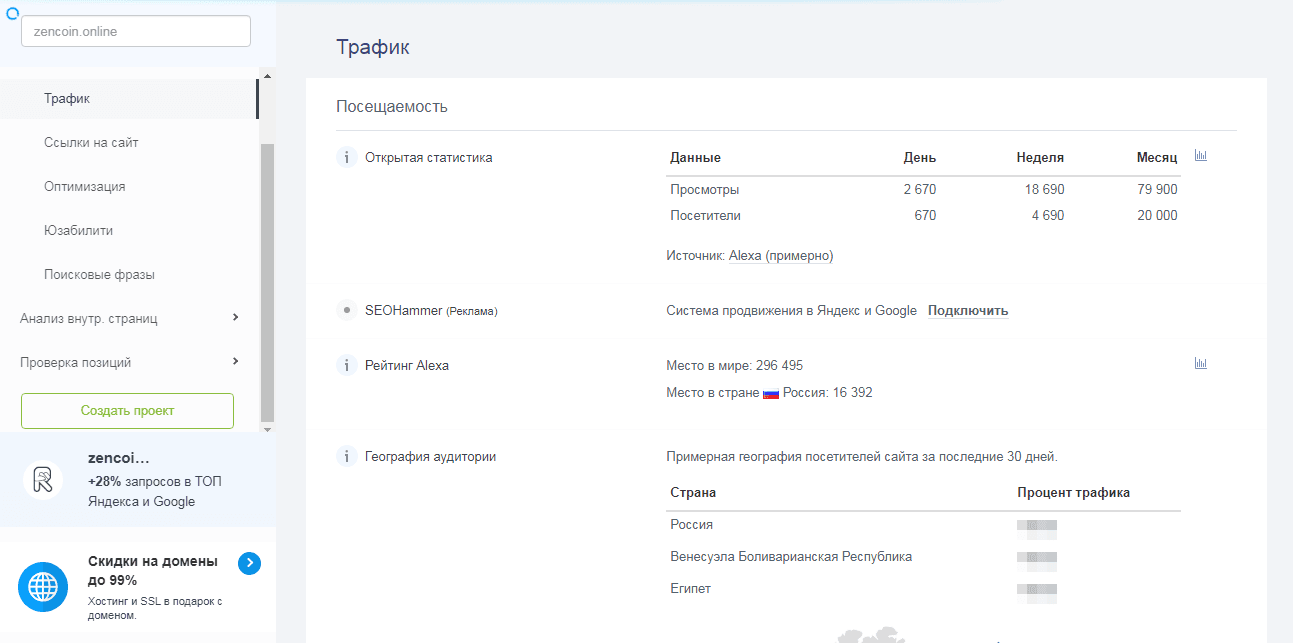Click info icon next to Открытая статистика
Screen dimensions: 1293x643
pos(346,157)
